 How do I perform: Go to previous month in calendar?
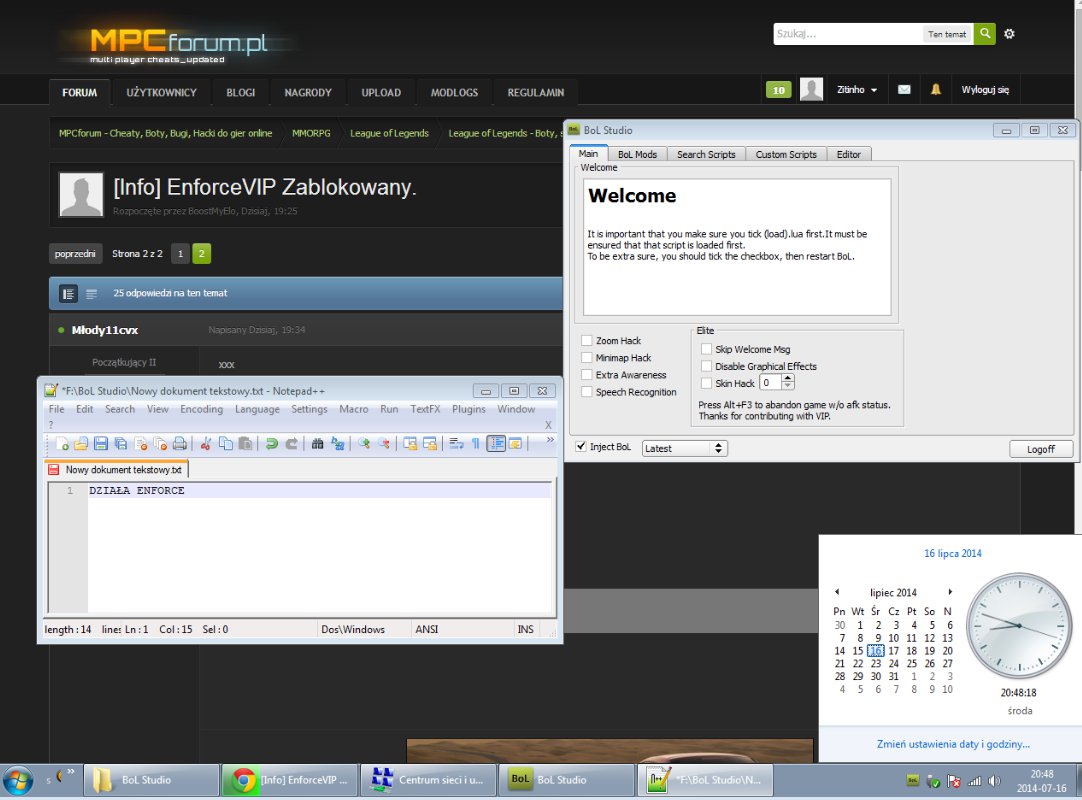[x=837, y=592]
